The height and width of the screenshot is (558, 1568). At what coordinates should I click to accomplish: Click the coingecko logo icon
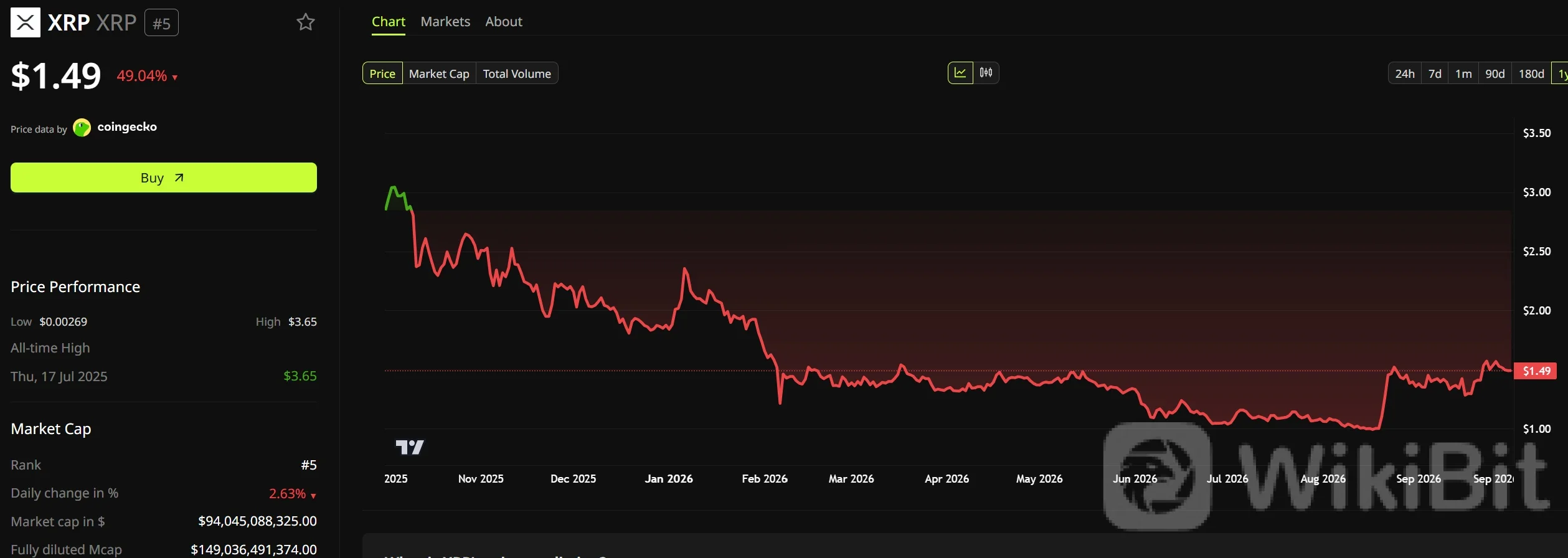coord(82,128)
